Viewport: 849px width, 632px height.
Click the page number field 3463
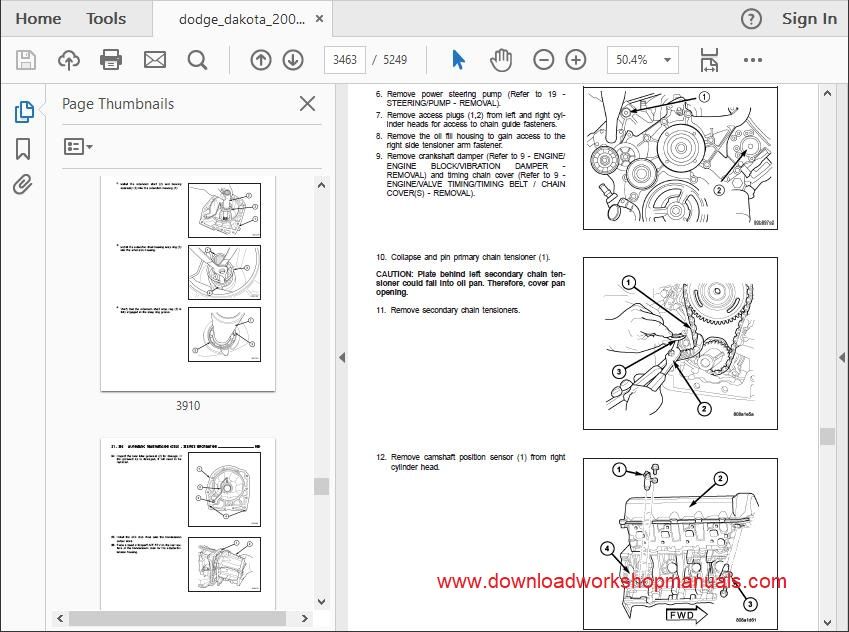pos(345,60)
